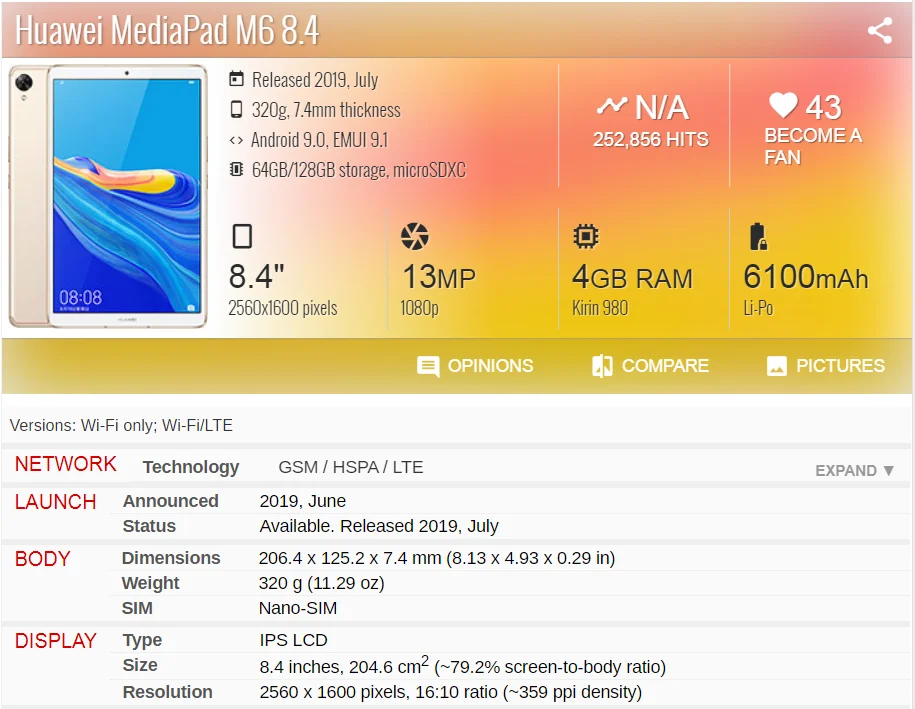
Task: Click the calendar icon beside Released 2019
Action: (x=236, y=79)
